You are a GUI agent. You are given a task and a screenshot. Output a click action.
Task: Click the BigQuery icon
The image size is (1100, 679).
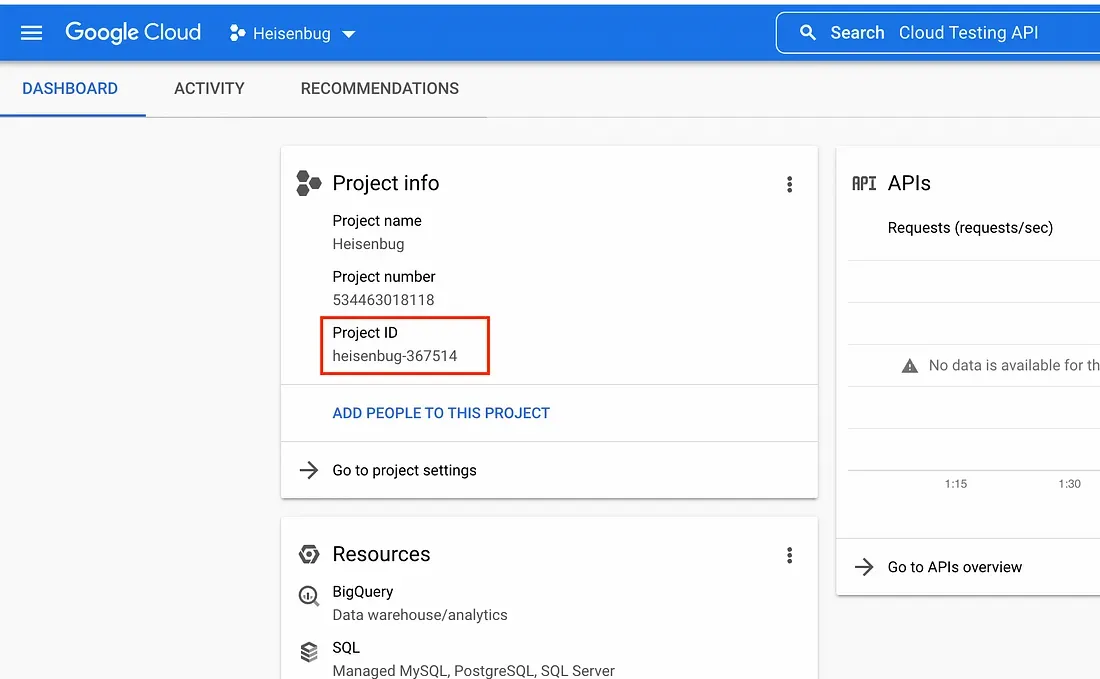(309, 596)
